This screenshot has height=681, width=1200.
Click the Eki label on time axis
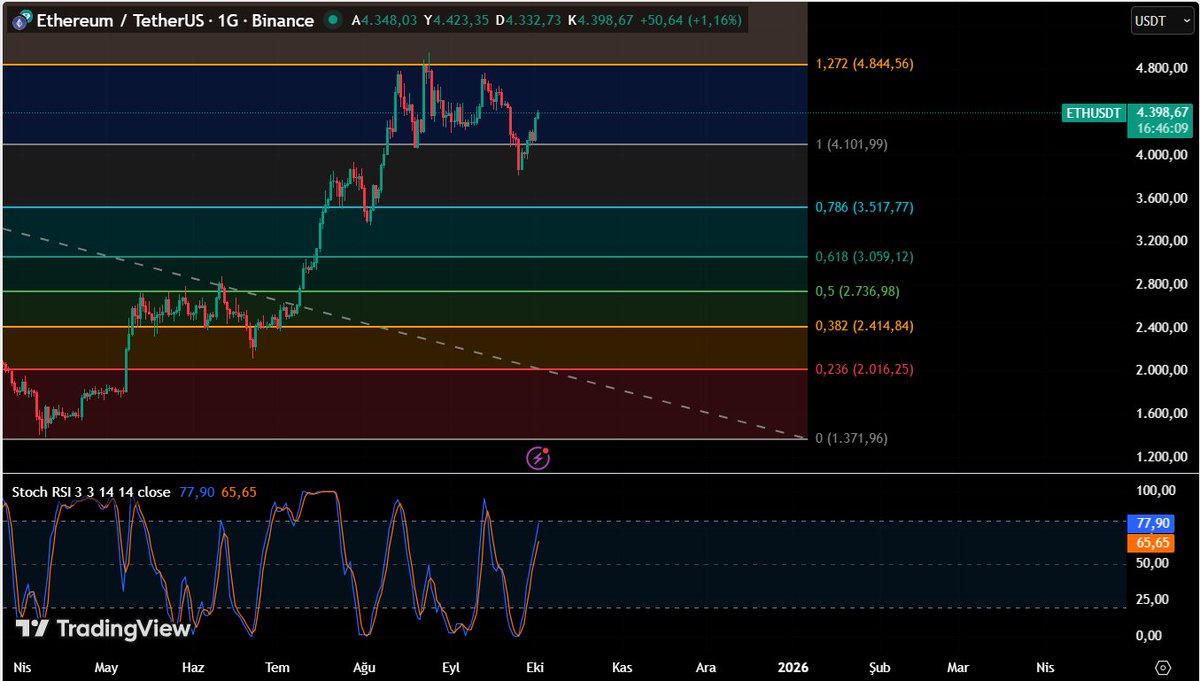click(535, 667)
